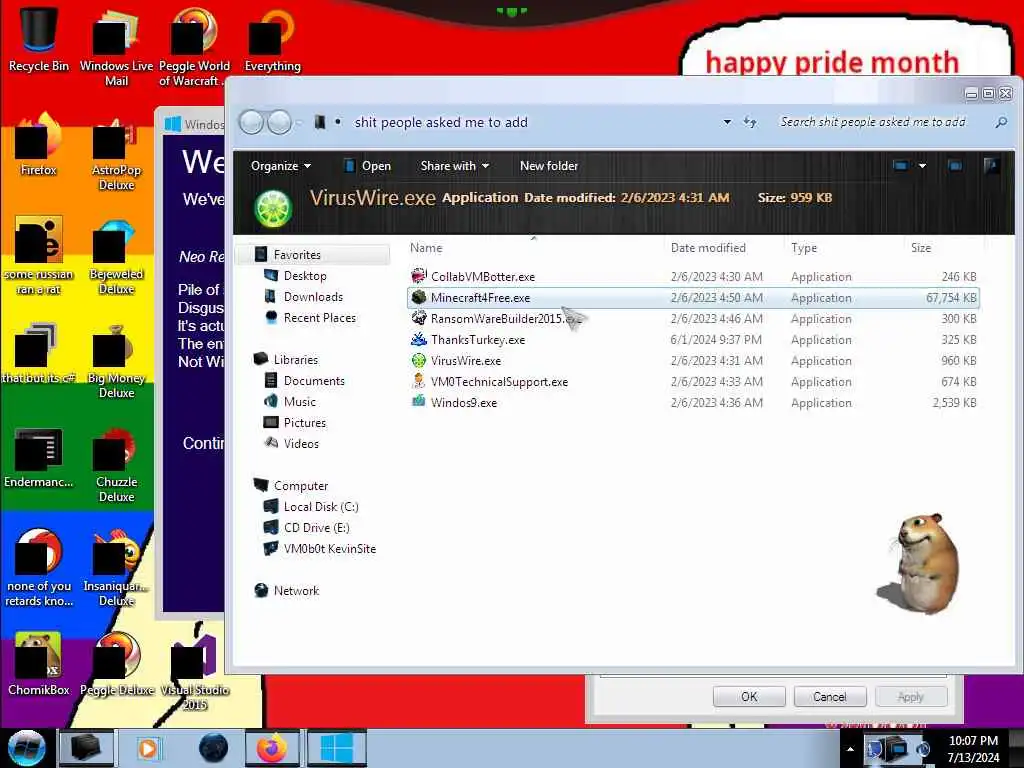Open the Start menu orb
This screenshot has width=1024, height=768.
click(26, 748)
